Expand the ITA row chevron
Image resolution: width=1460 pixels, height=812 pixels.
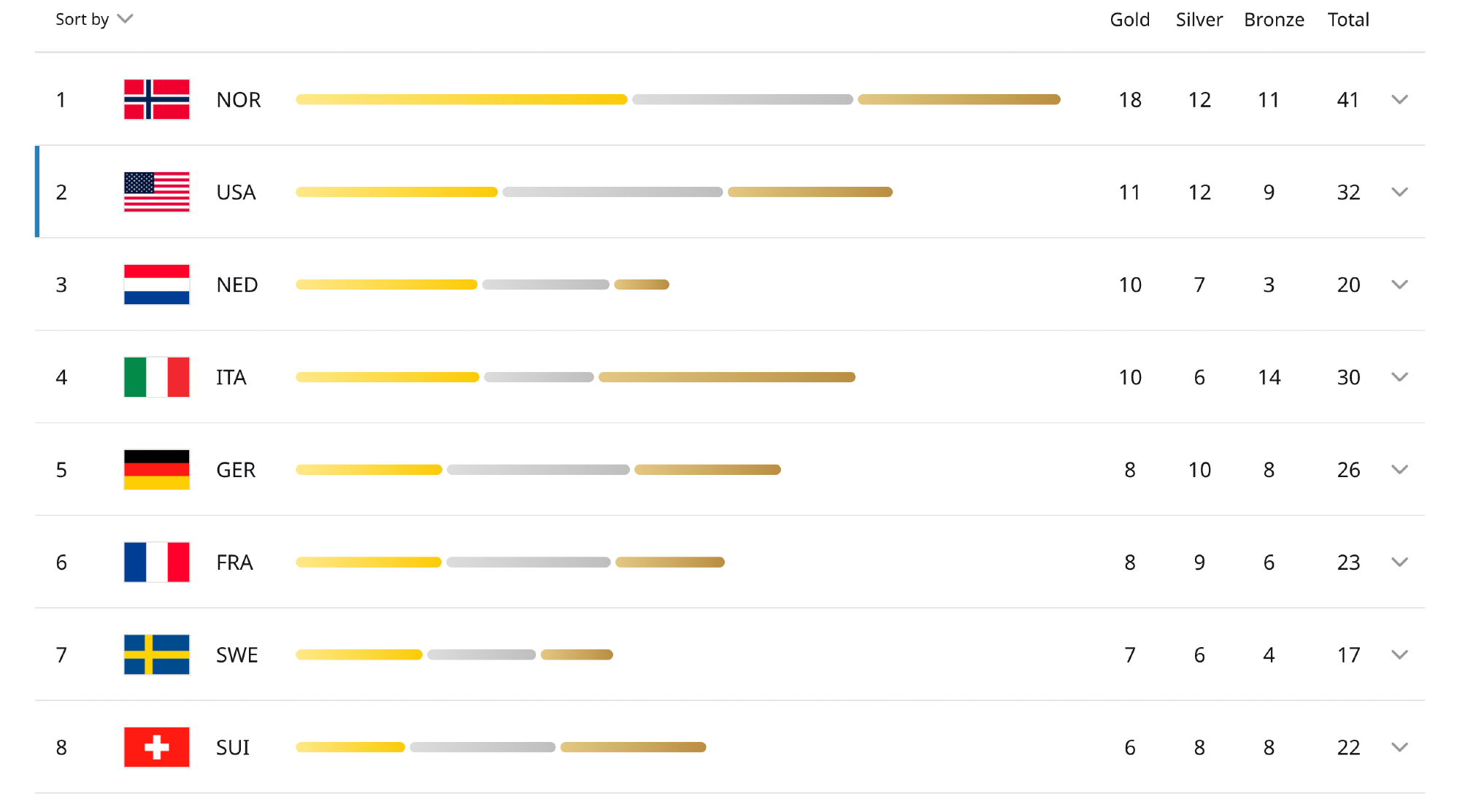click(1399, 377)
